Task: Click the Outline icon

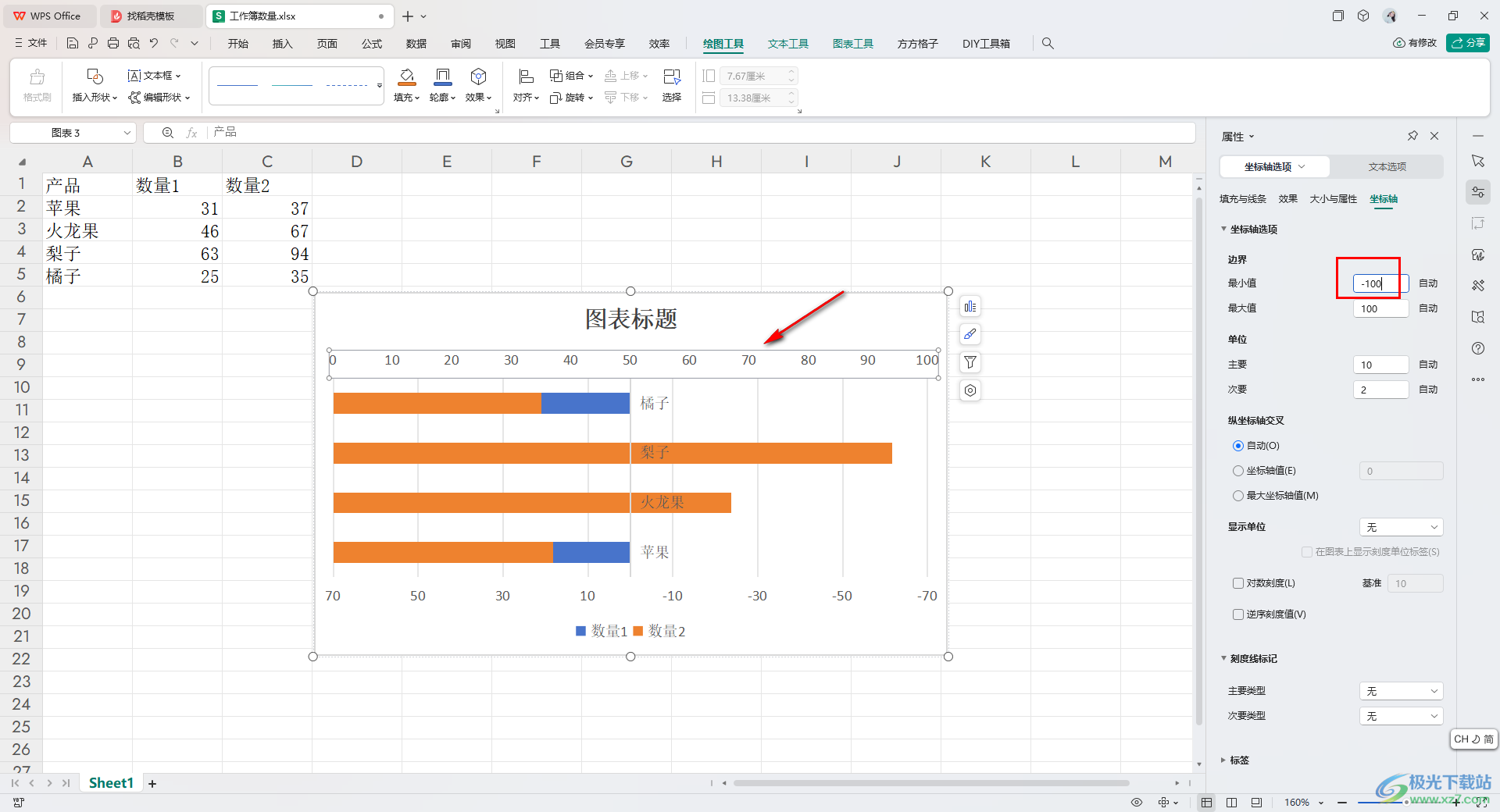Action: [443, 77]
